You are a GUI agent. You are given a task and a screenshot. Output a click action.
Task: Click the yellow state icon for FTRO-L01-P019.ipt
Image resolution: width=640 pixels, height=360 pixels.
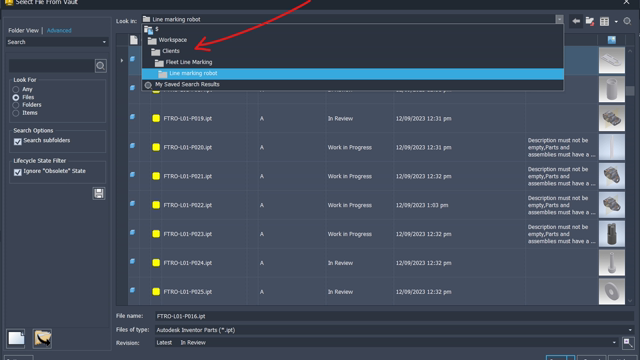pyautogui.click(x=156, y=118)
